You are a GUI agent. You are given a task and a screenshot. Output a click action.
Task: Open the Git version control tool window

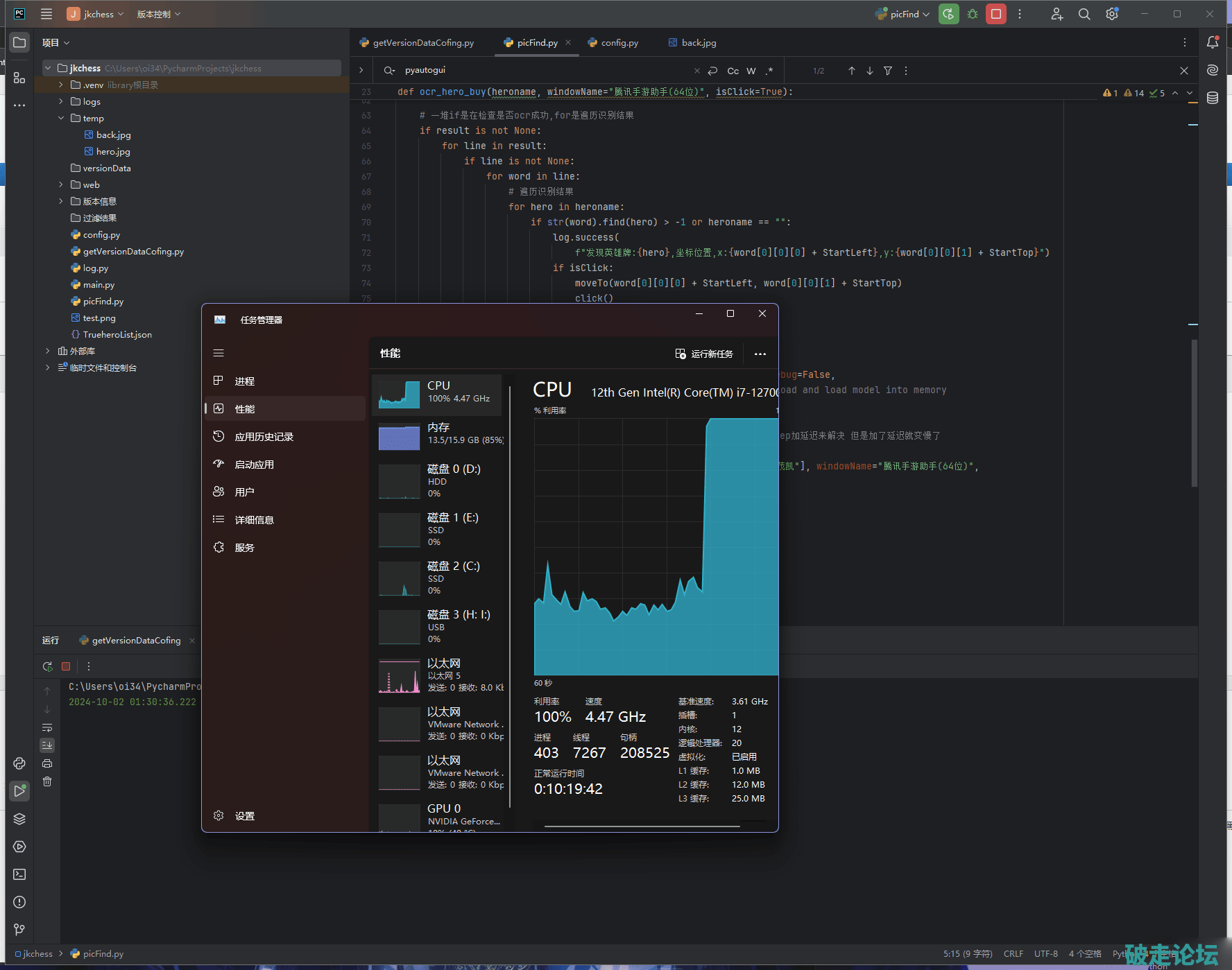[x=19, y=930]
